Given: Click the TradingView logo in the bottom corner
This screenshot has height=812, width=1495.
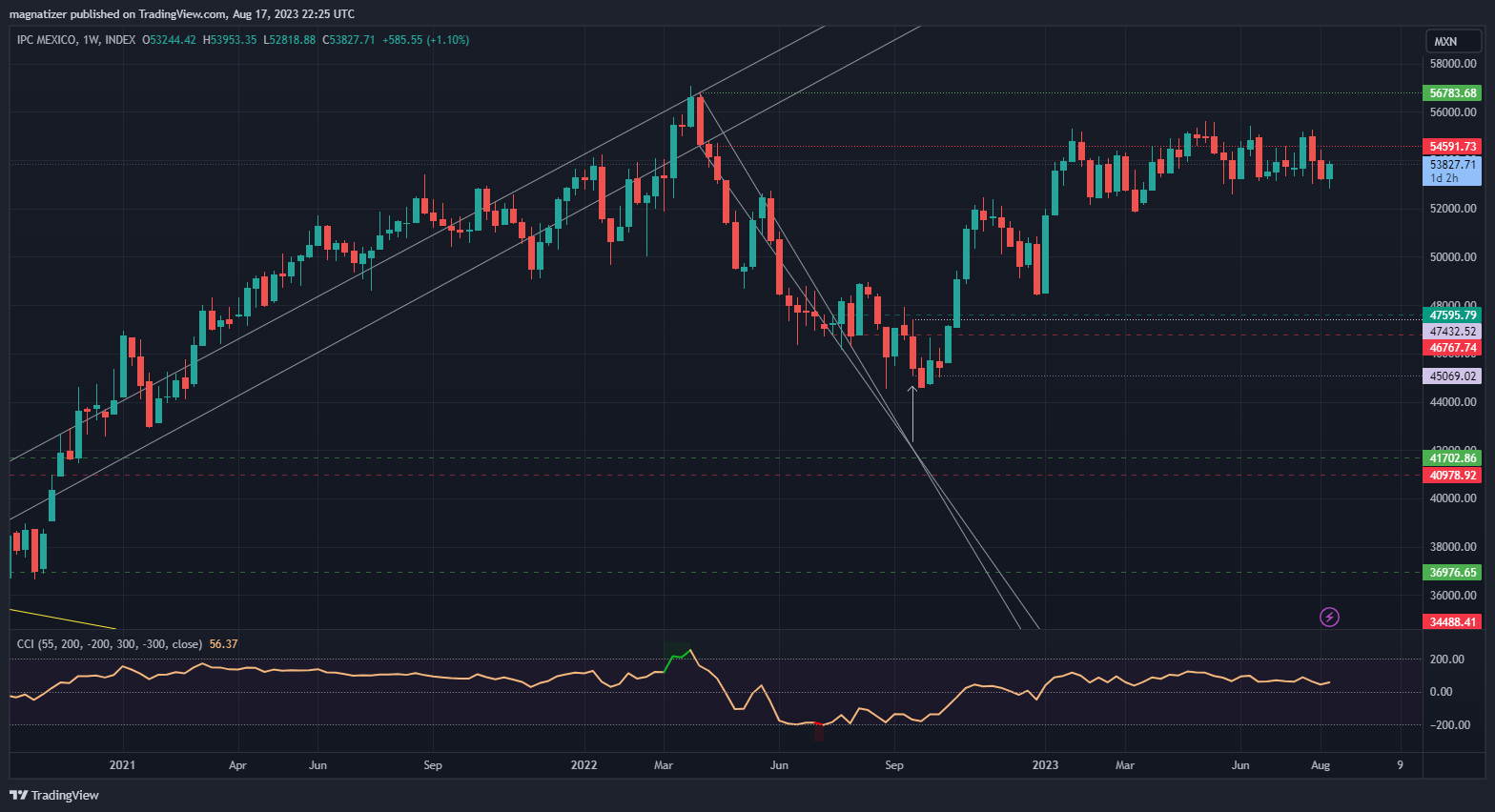Looking at the screenshot, I should [54, 795].
